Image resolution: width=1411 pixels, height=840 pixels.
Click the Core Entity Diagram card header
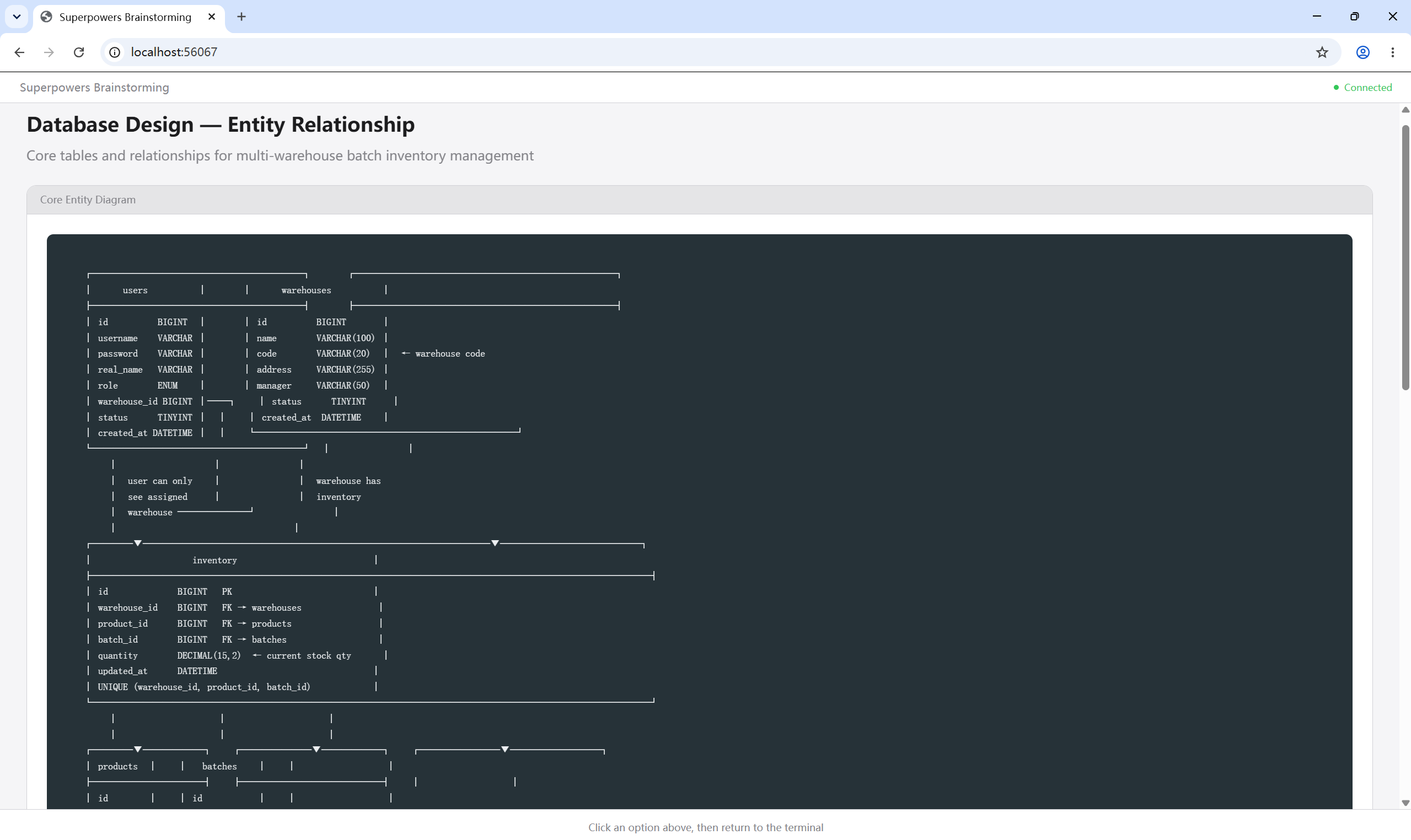(700, 200)
